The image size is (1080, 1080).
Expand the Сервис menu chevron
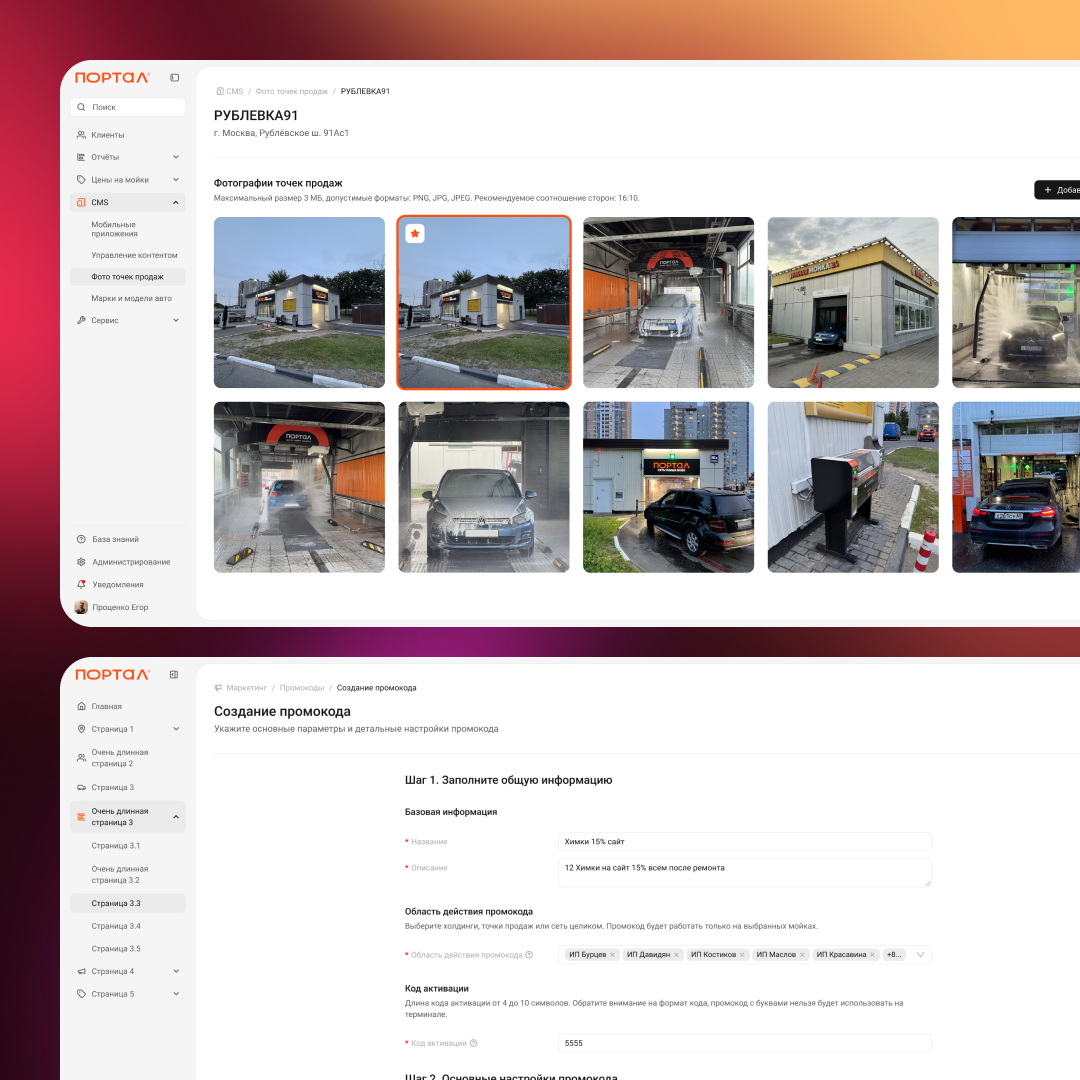(176, 320)
